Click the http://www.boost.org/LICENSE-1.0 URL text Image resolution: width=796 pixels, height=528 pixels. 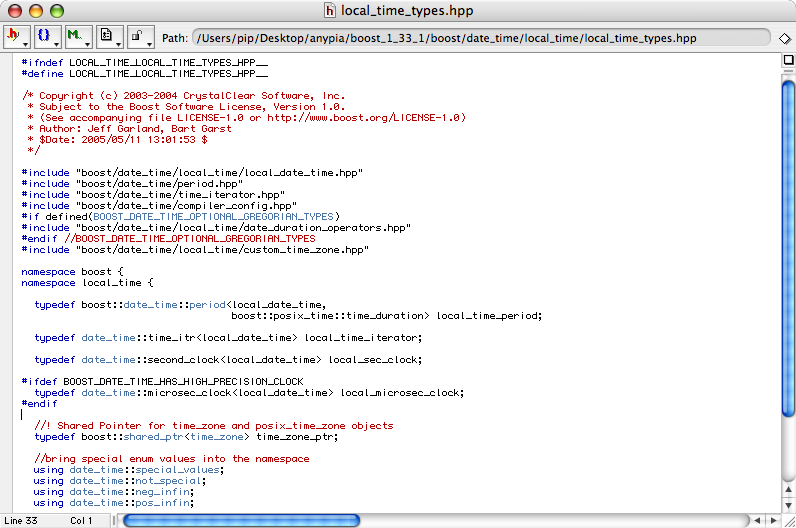[x=363, y=118]
